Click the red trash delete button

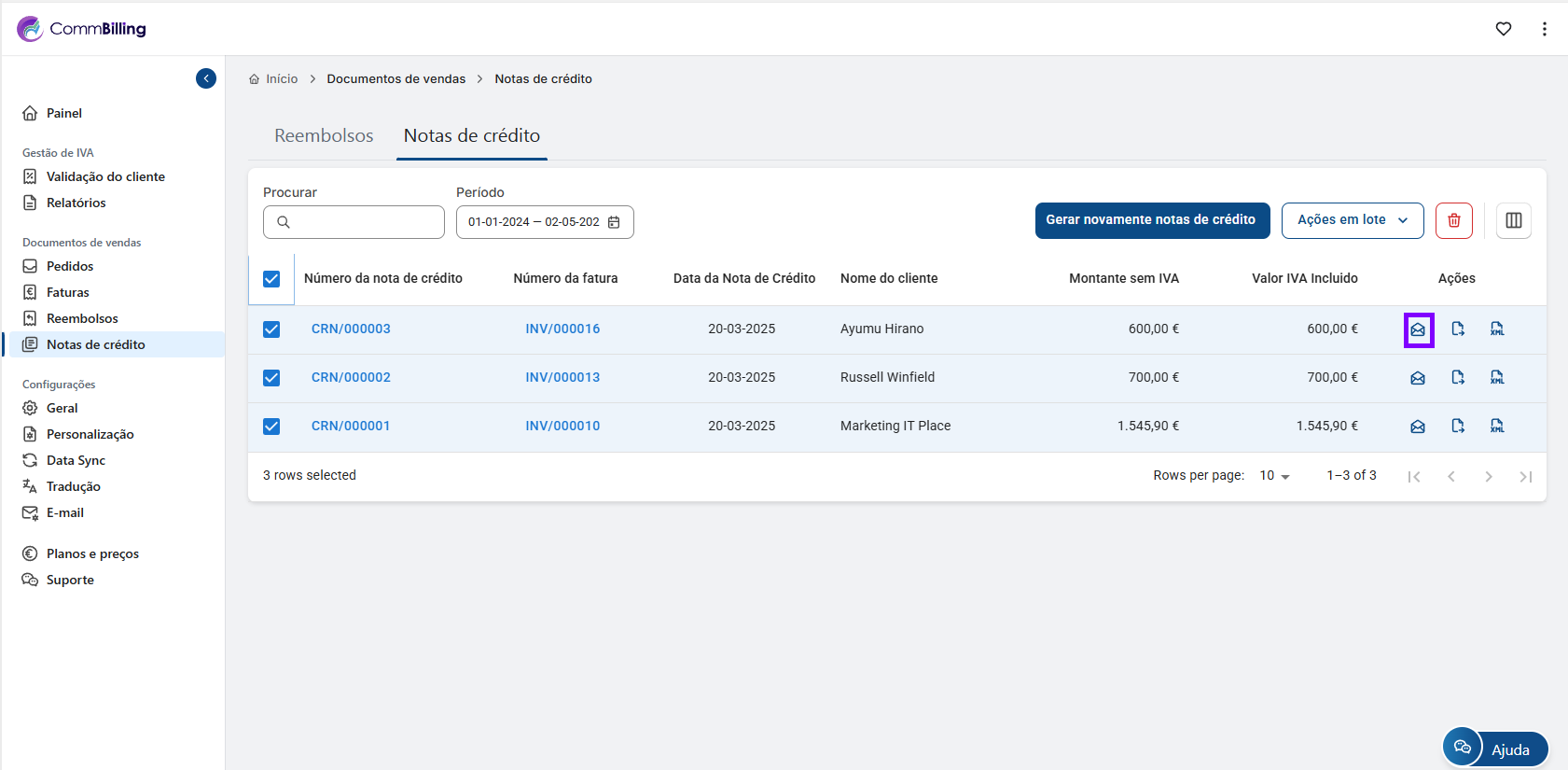coord(1453,220)
